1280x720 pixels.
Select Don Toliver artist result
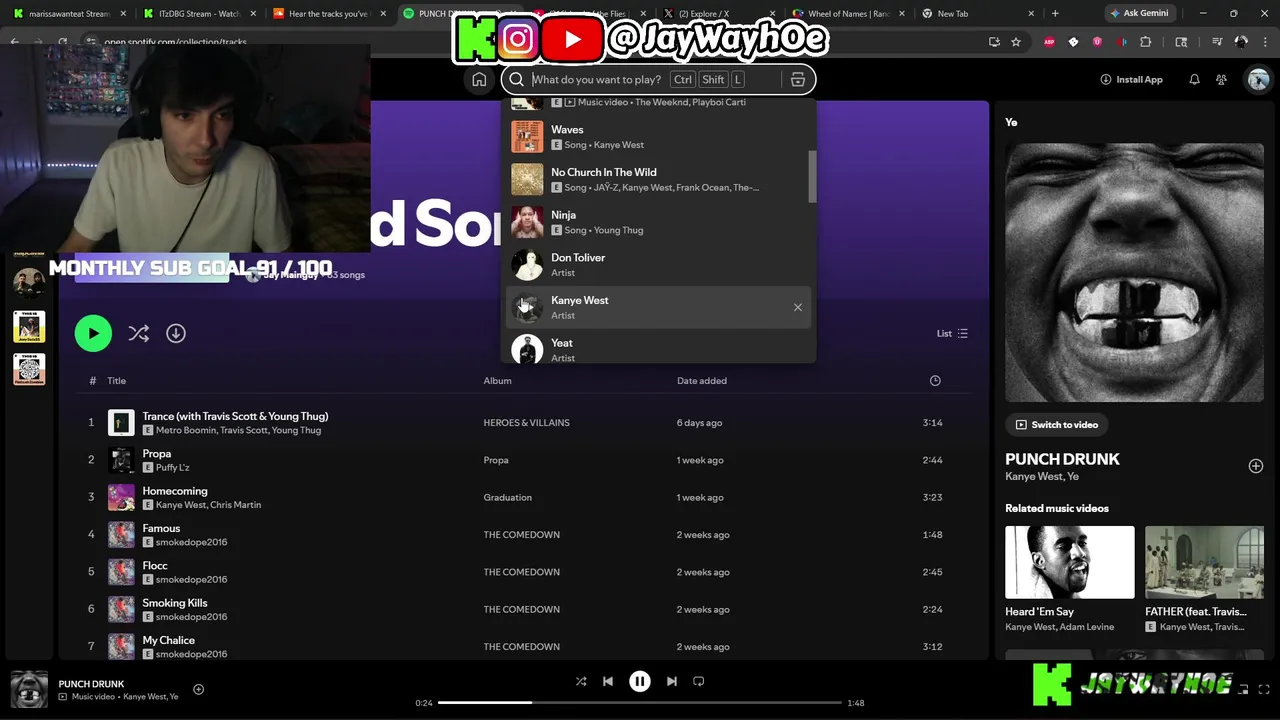click(x=658, y=265)
